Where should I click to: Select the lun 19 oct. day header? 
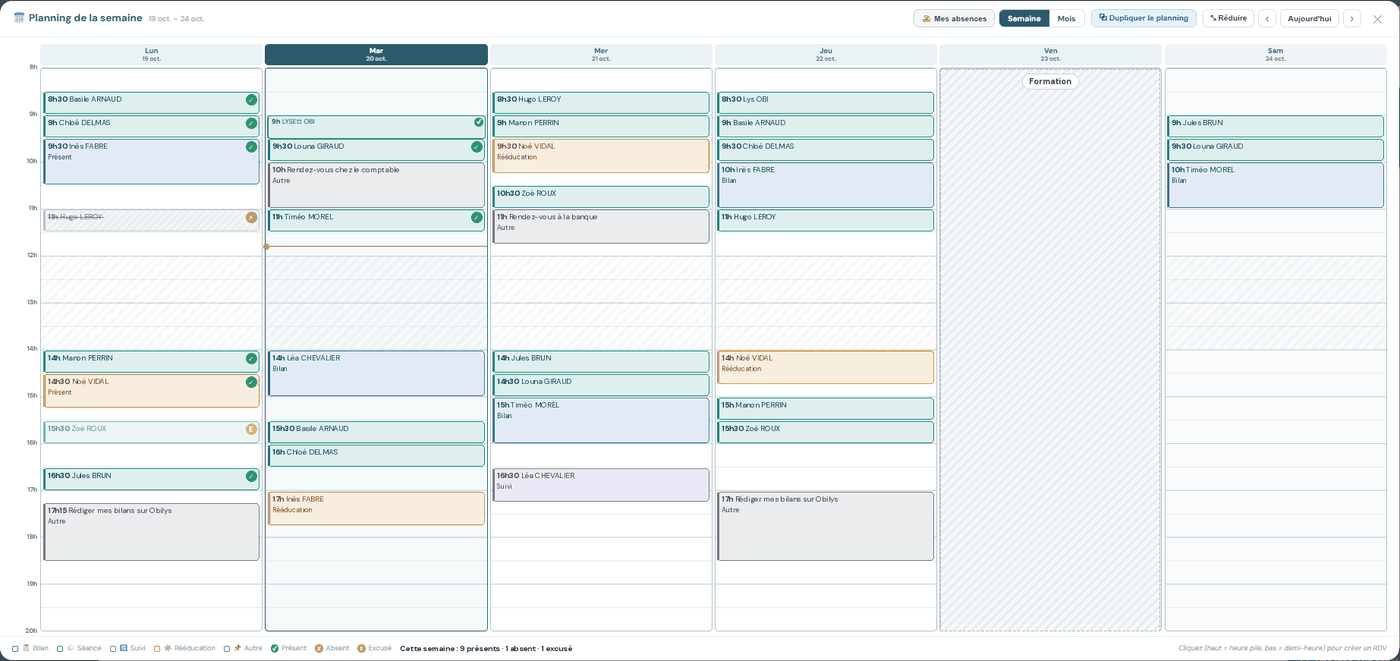coord(151,54)
